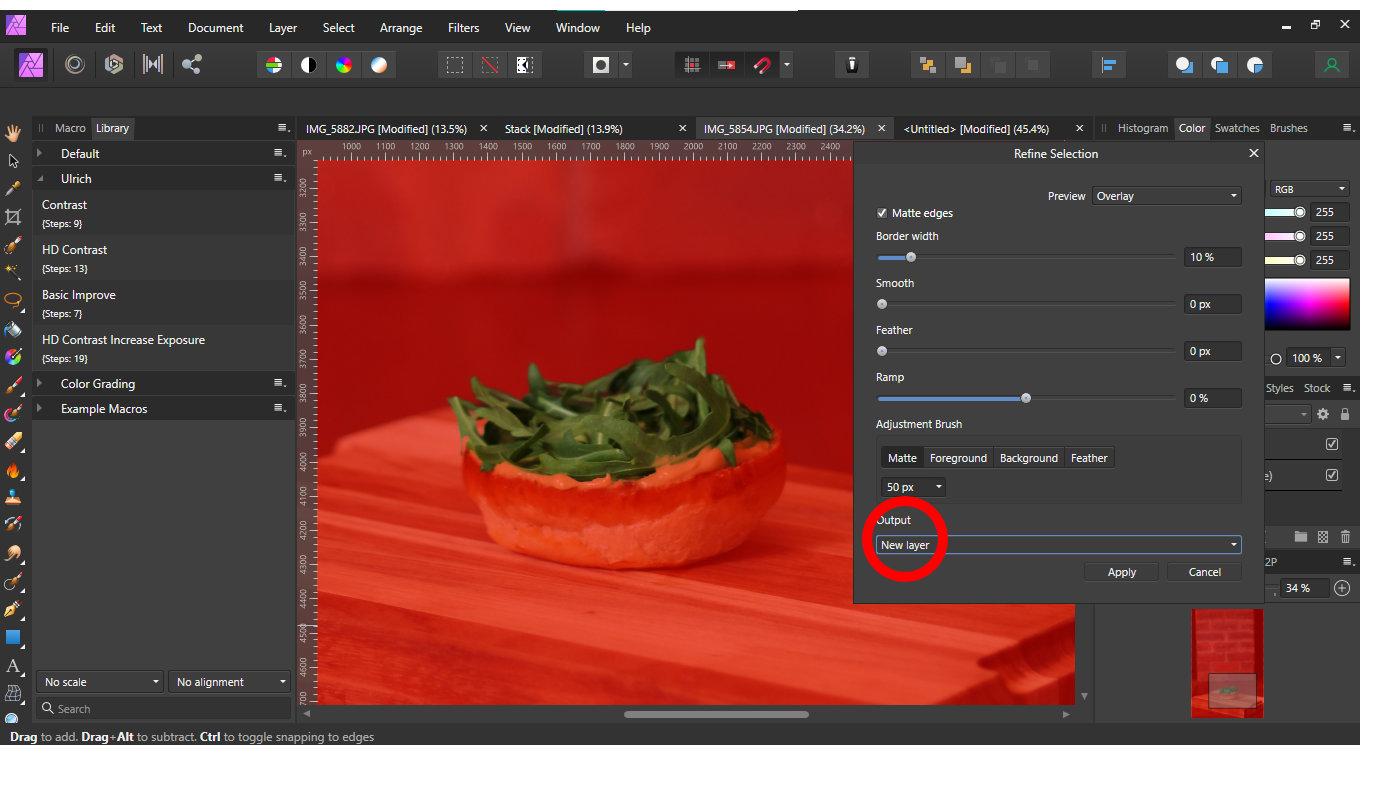Switch to the Swatches tab
This screenshot has height=800, width=1400.
point(1237,128)
